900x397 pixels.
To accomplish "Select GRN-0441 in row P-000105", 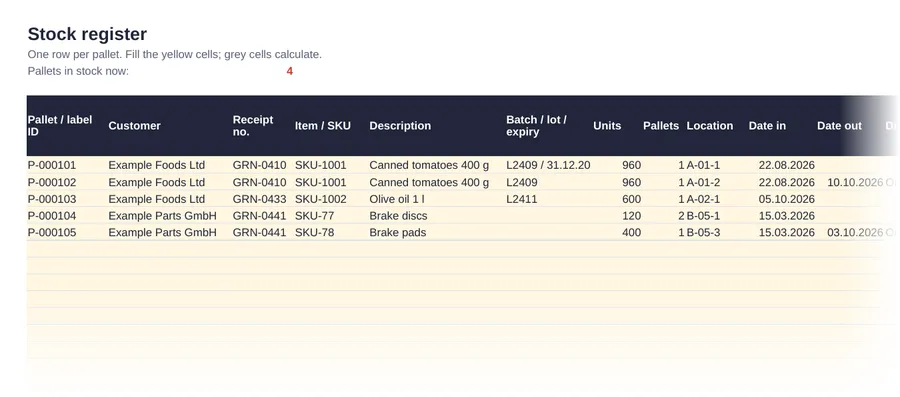I will 259,232.
